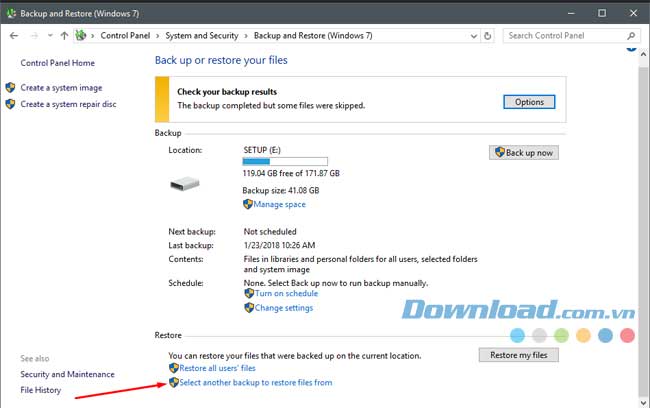
Task: Go up one level with the up arrow
Action: (64, 36)
